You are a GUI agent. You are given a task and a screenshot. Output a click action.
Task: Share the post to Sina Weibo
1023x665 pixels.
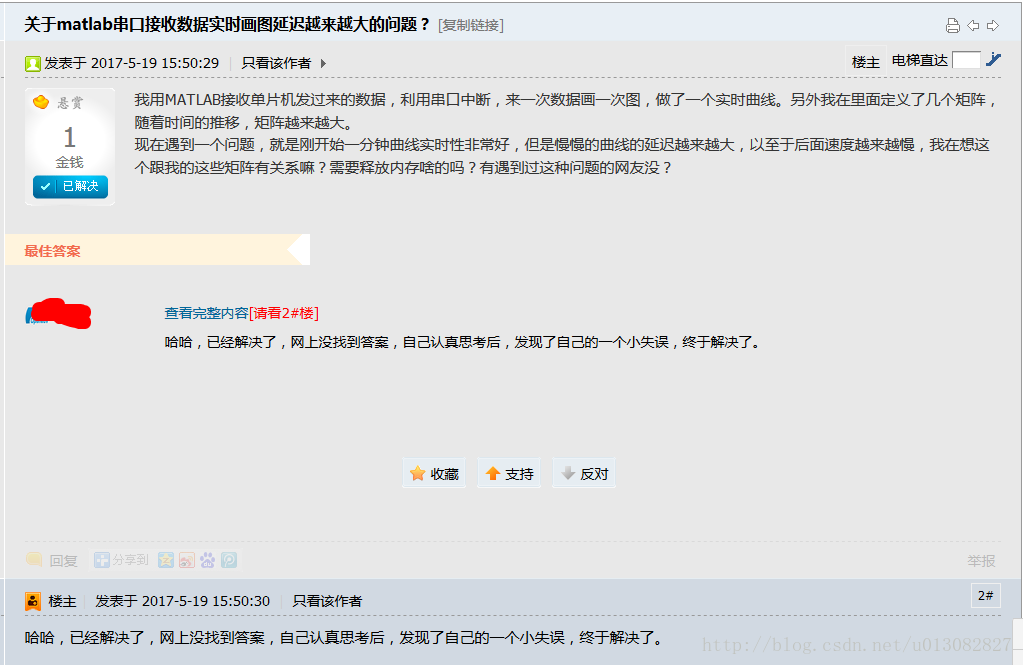[x=187, y=560]
